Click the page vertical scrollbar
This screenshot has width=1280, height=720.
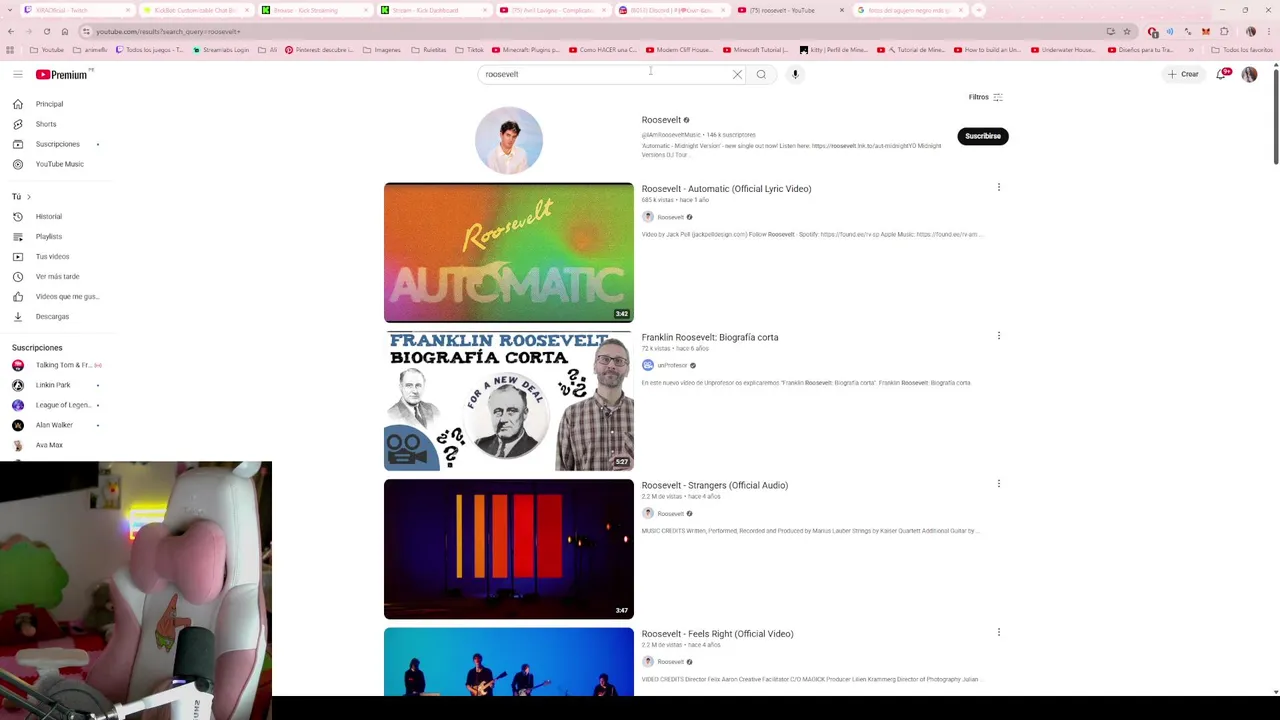click(x=1275, y=115)
